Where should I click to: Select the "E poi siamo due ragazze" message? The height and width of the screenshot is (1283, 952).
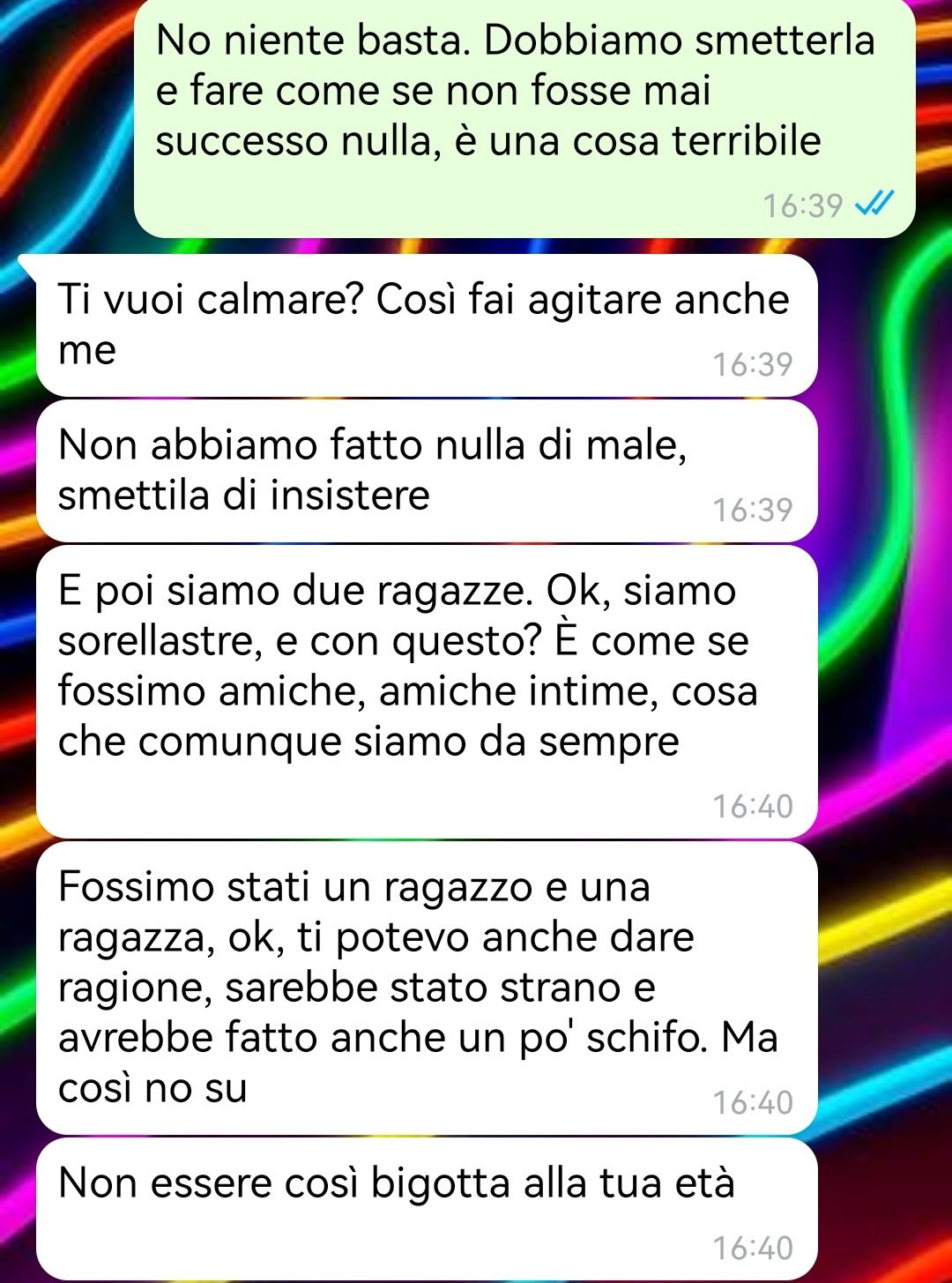point(427,691)
